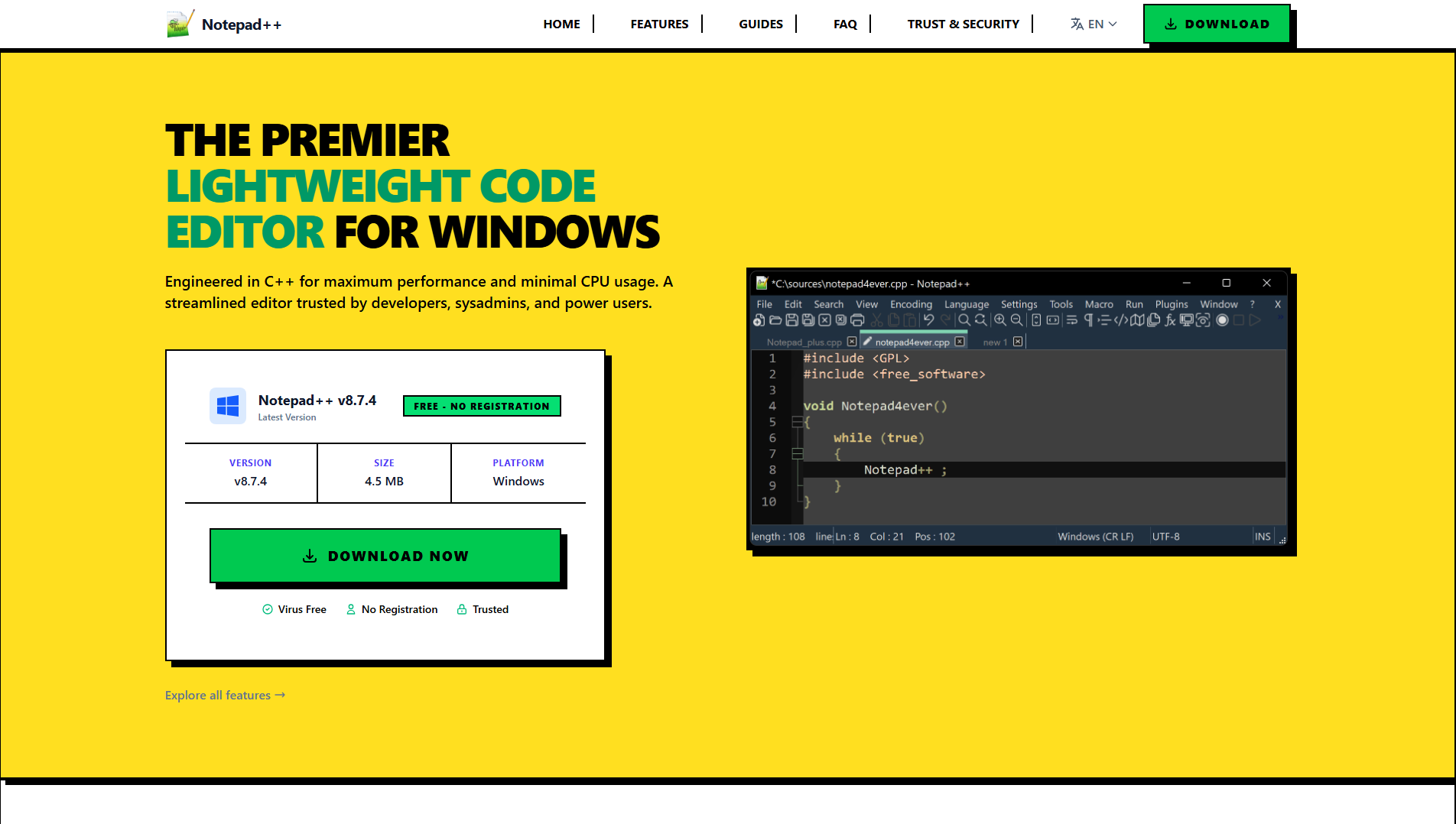The image size is (1456, 824).
Task: Click Save All icon in Notepad++ screenshot toolbar
Action: coord(808,320)
